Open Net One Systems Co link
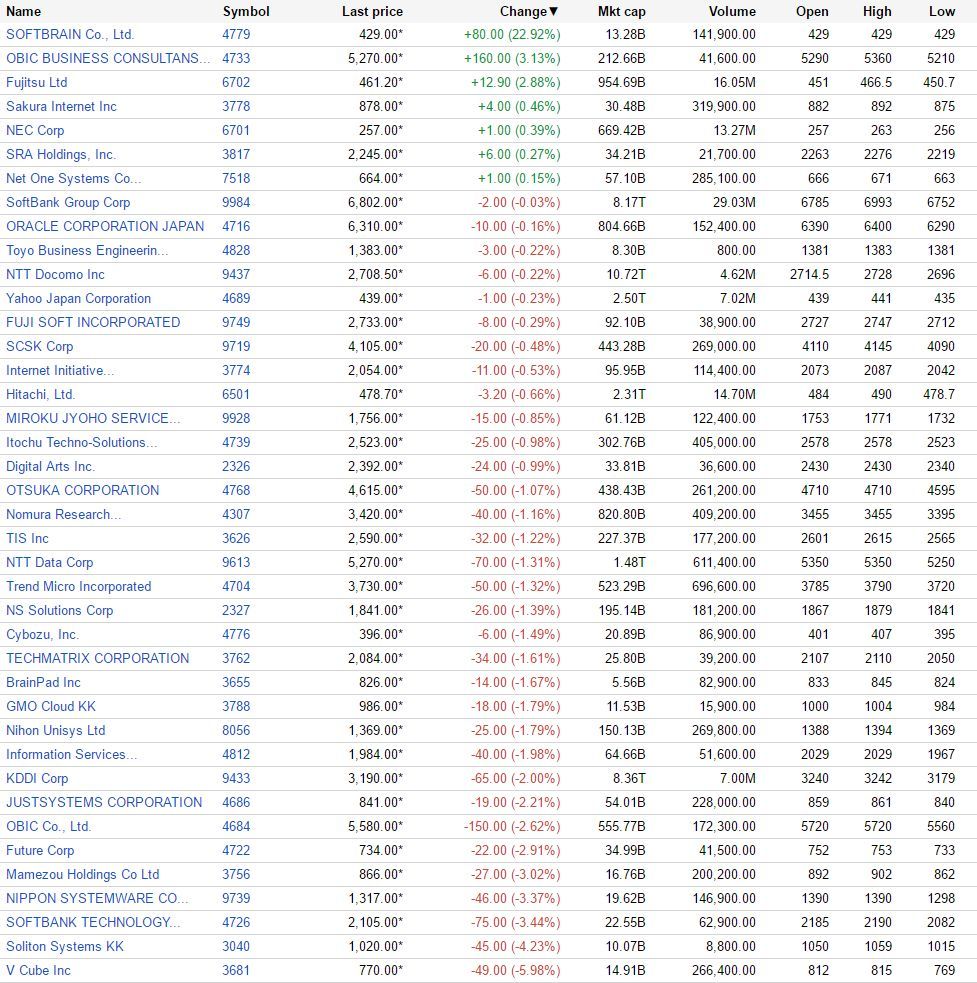Screen dimensions: 977x983 [x=73, y=179]
